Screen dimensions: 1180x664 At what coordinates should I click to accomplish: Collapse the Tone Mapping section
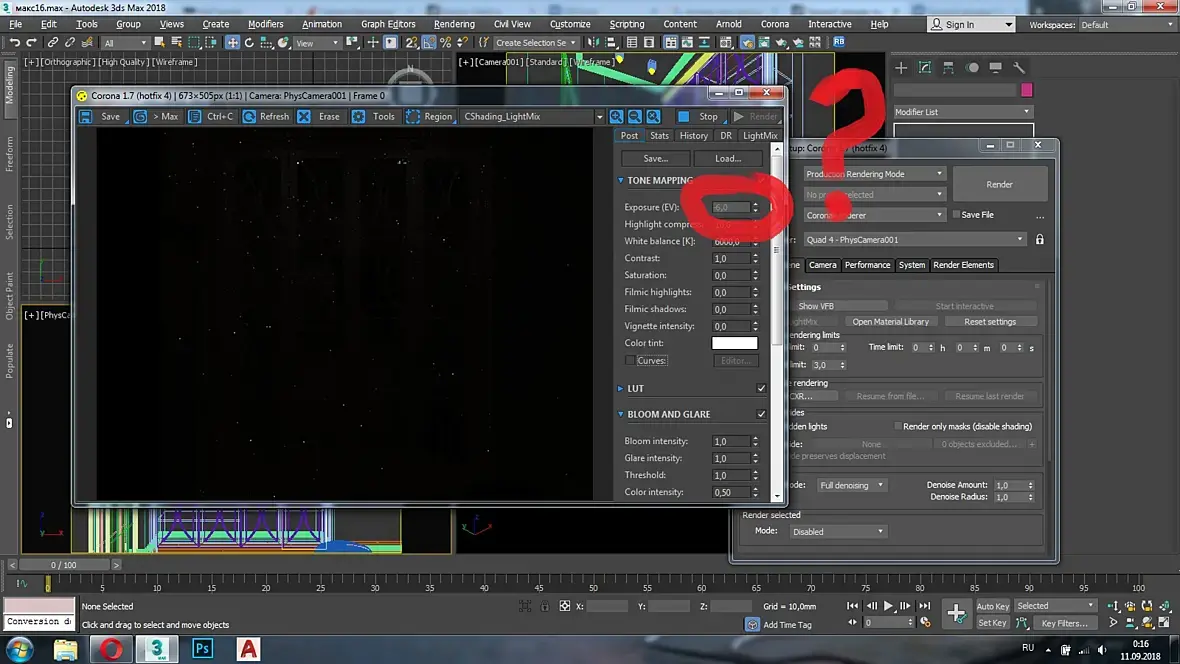click(621, 181)
